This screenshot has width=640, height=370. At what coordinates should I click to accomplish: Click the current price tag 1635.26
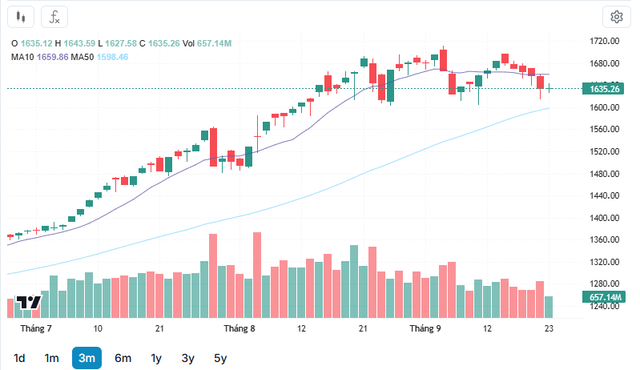(x=603, y=89)
